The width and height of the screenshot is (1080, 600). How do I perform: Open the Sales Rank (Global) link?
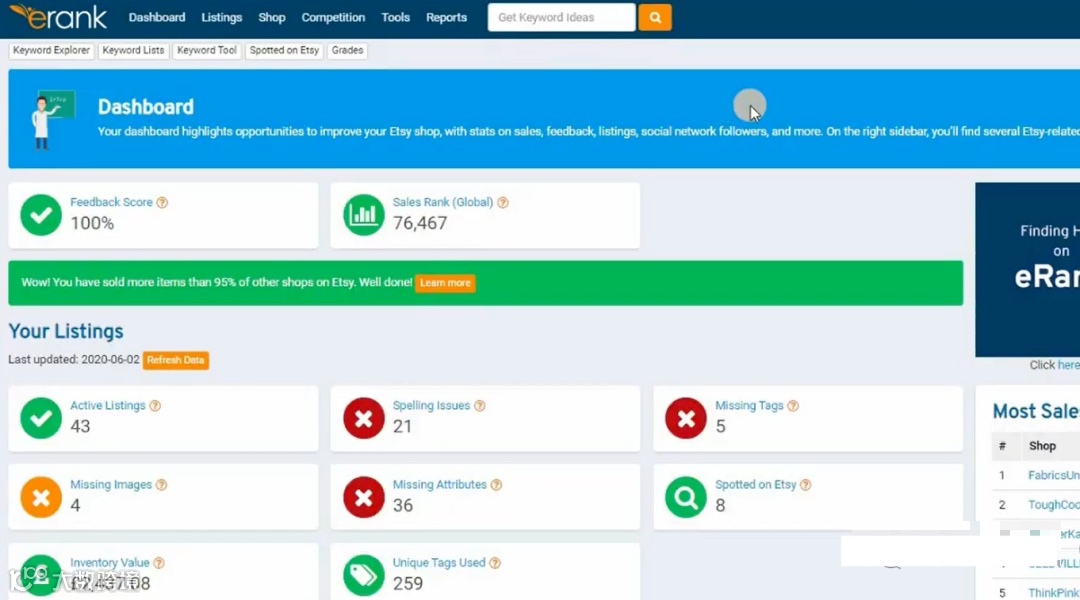coord(443,203)
